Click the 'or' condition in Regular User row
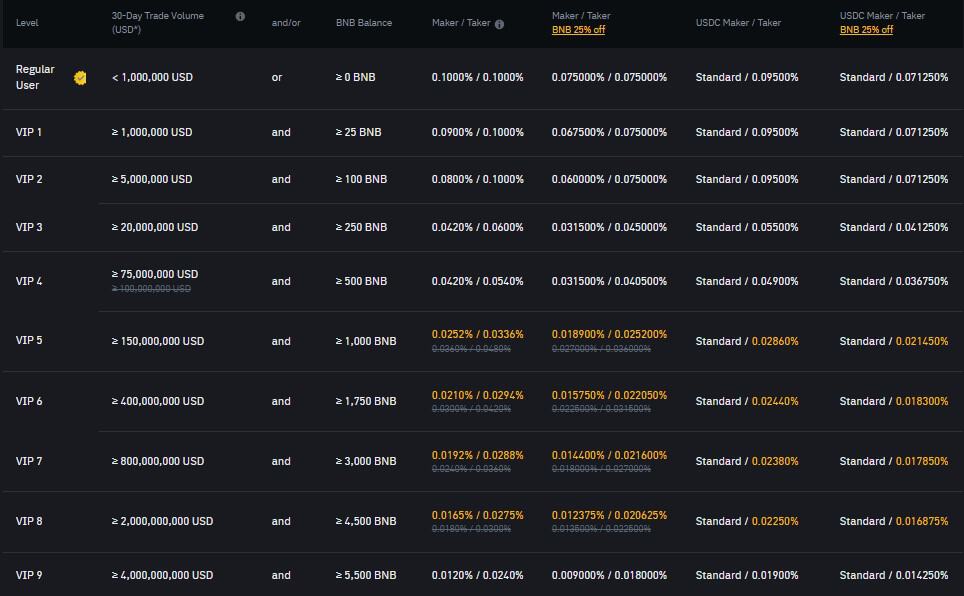 (x=277, y=77)
